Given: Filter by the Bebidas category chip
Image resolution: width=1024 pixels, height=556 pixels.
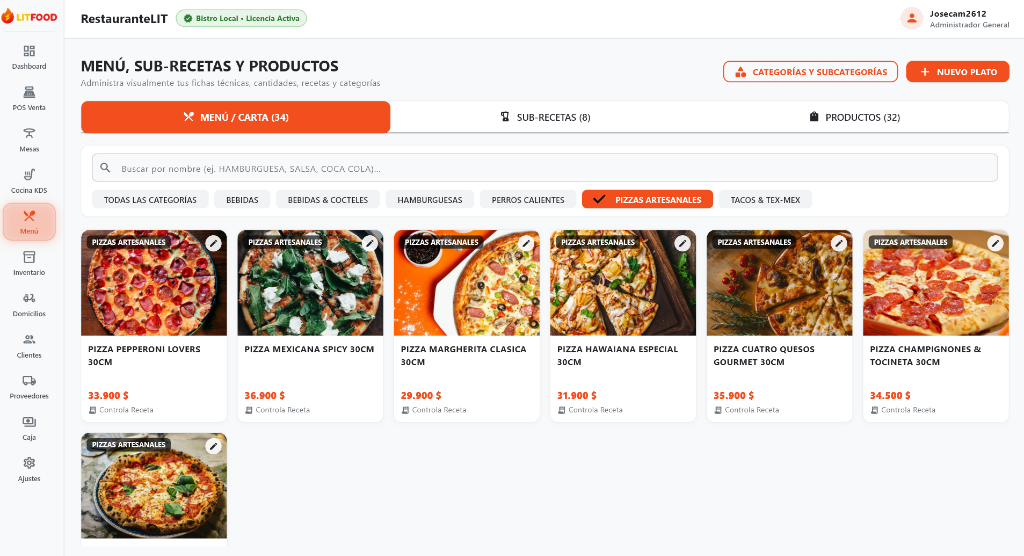Looking at the screenshot, I should click(x=242, y=199).
